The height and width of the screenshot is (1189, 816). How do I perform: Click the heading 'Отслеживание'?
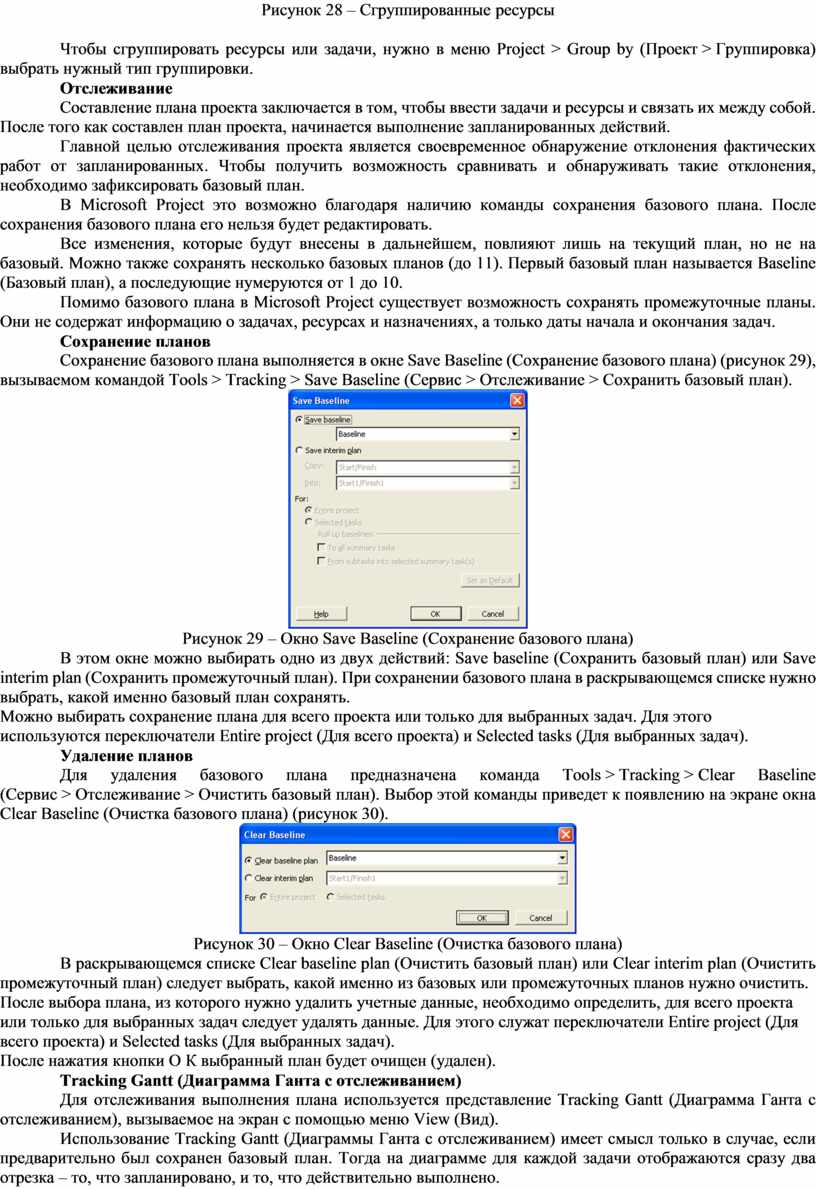point(116,88)
